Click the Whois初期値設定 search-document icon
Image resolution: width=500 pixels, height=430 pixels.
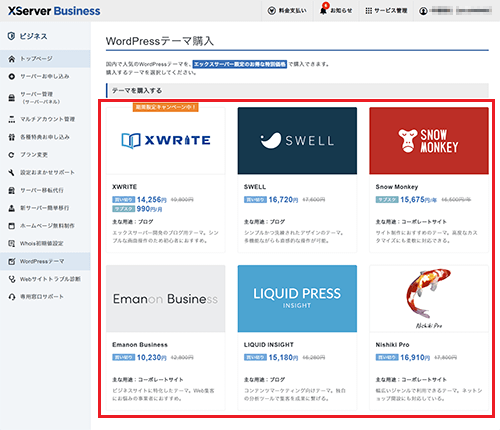12,243
